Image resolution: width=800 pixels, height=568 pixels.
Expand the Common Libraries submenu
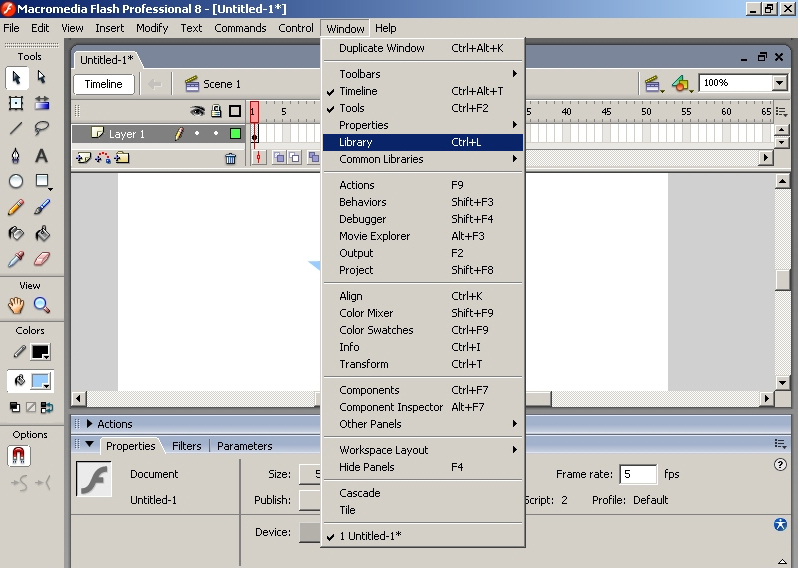click(423, 159)
